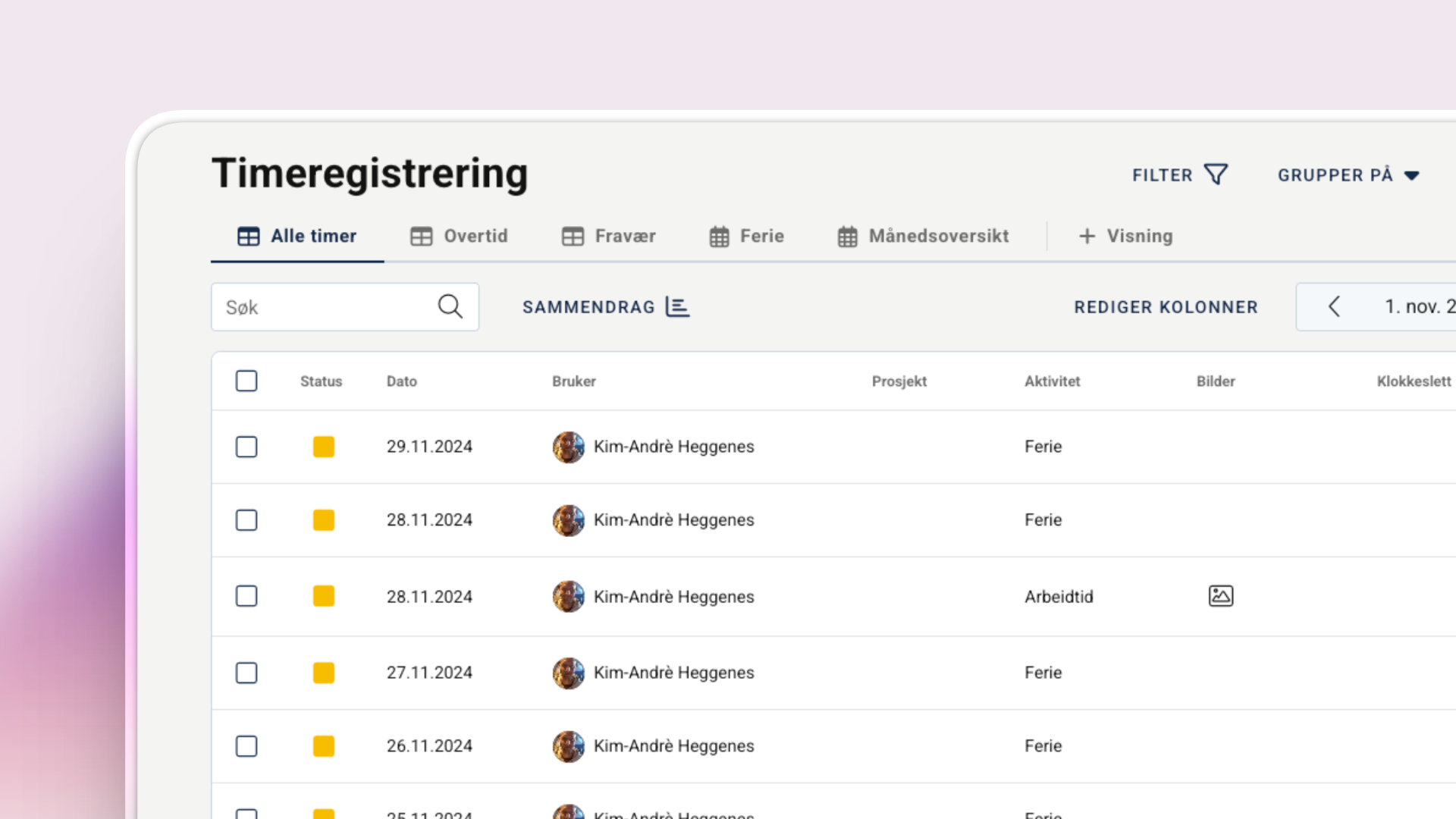Go to previous month with left chevron
Screen dimensions: 1456x819
(x=1334, y=306)
